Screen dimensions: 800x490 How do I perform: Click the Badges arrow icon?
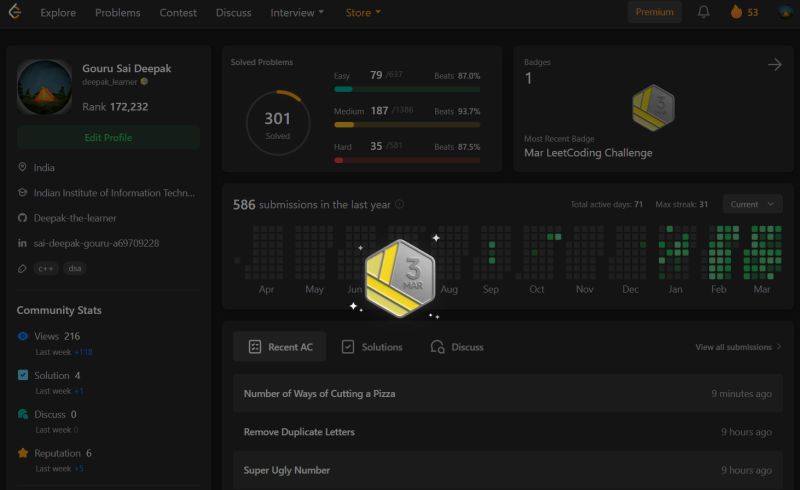pos(774,64)
